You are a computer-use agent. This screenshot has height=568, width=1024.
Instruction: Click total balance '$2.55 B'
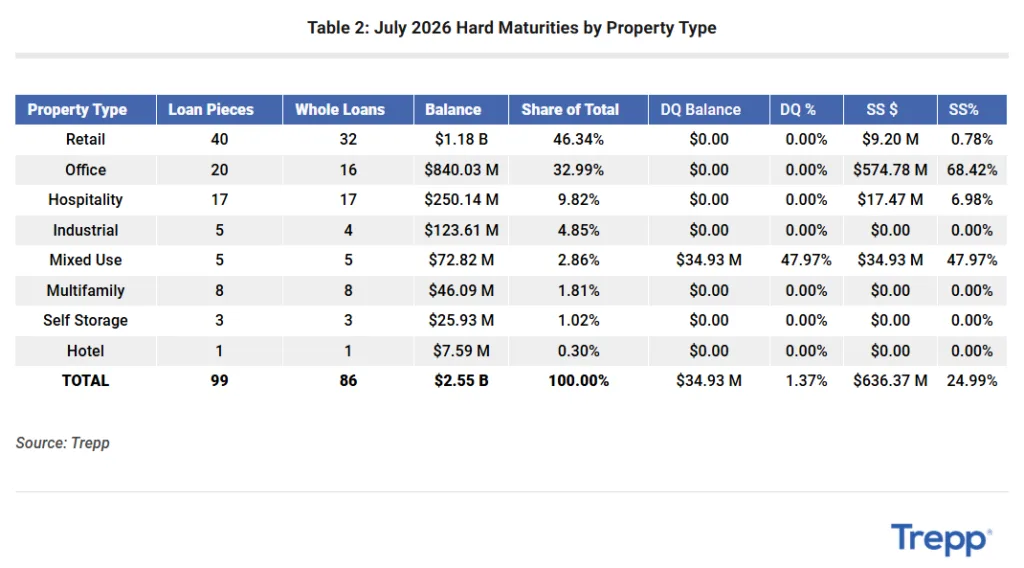point(461,381)
